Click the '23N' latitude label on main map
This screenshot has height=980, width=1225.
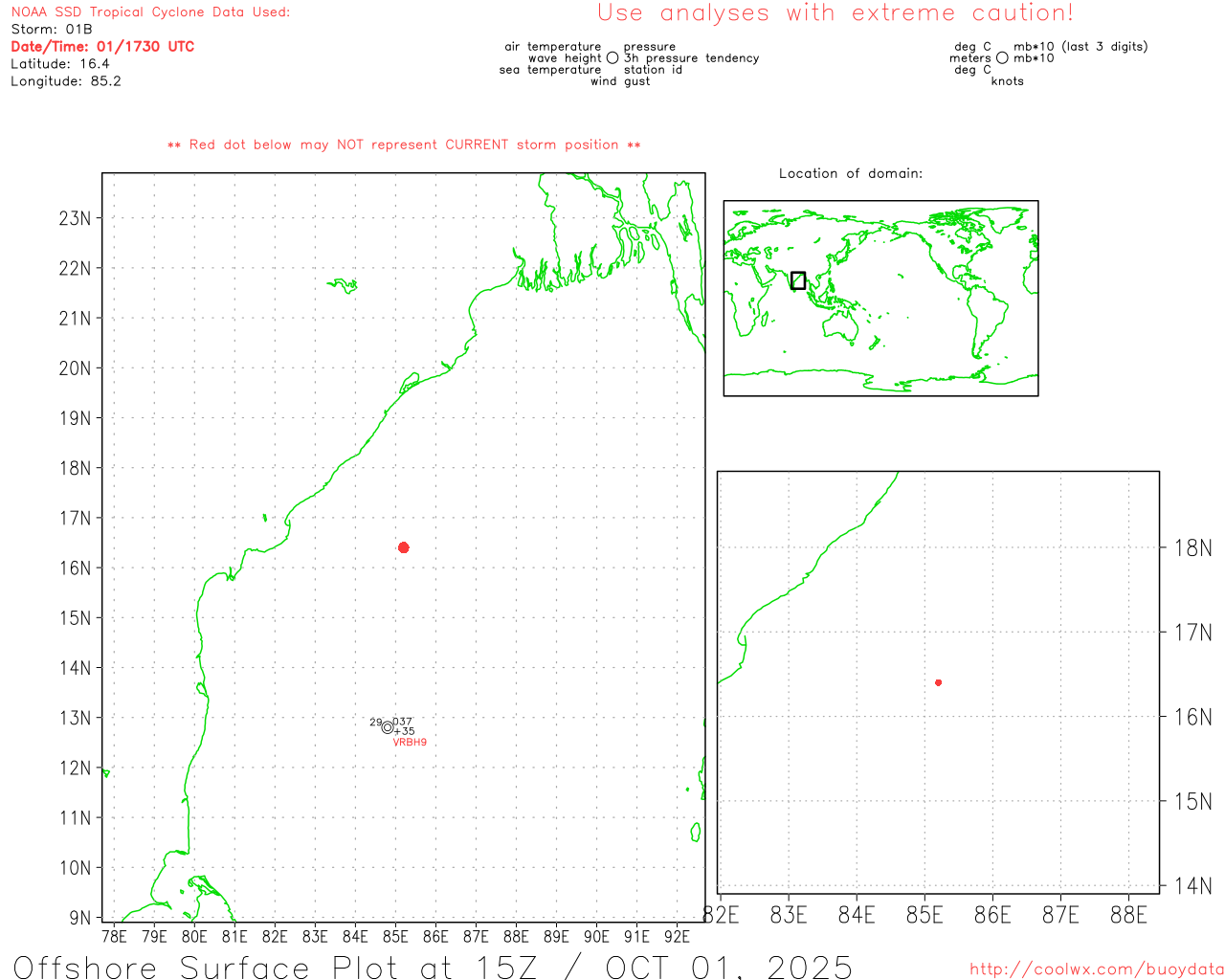click(75, 218)
